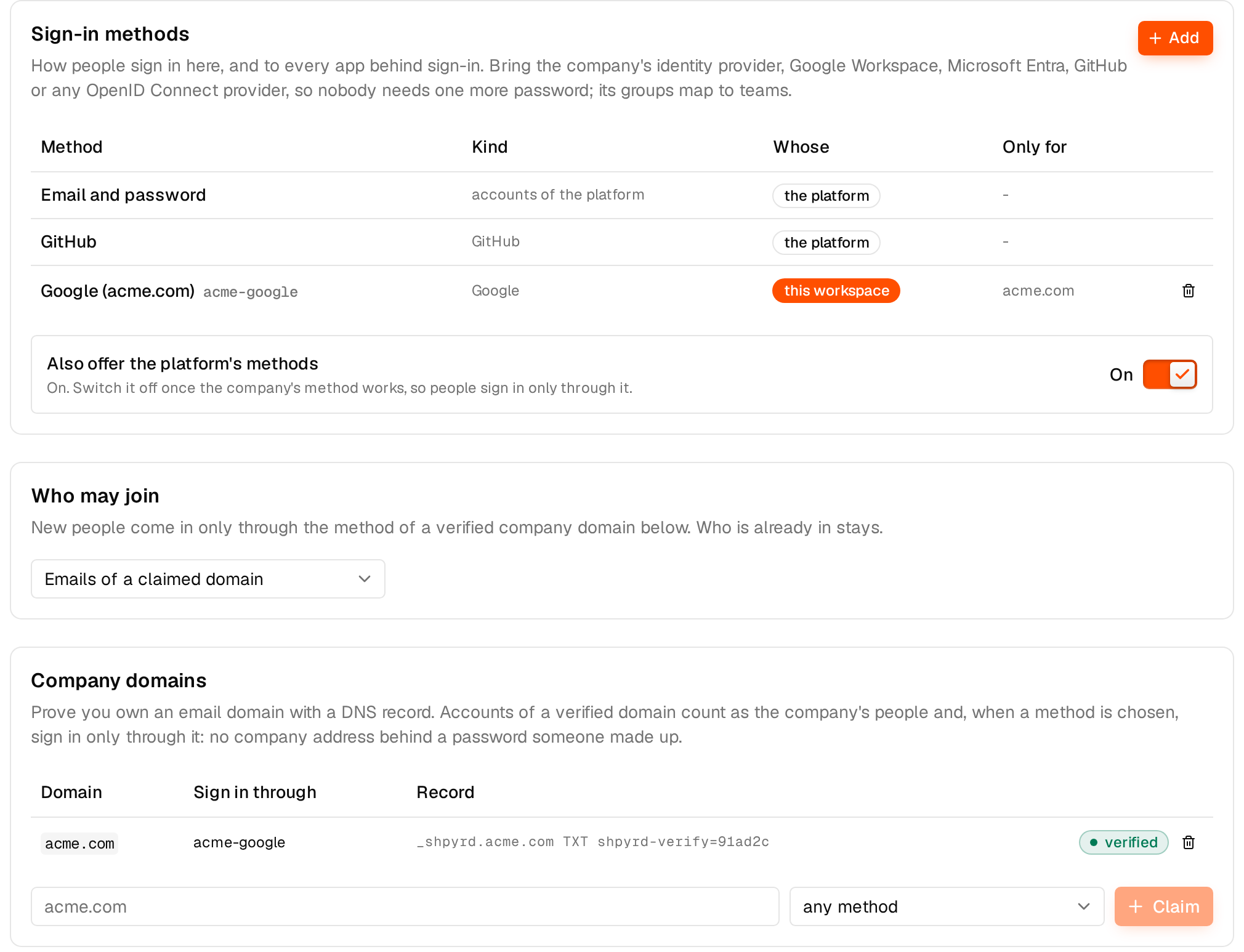Click the 'acme.com' domain chip in Company domains

[x=79, y=843]
